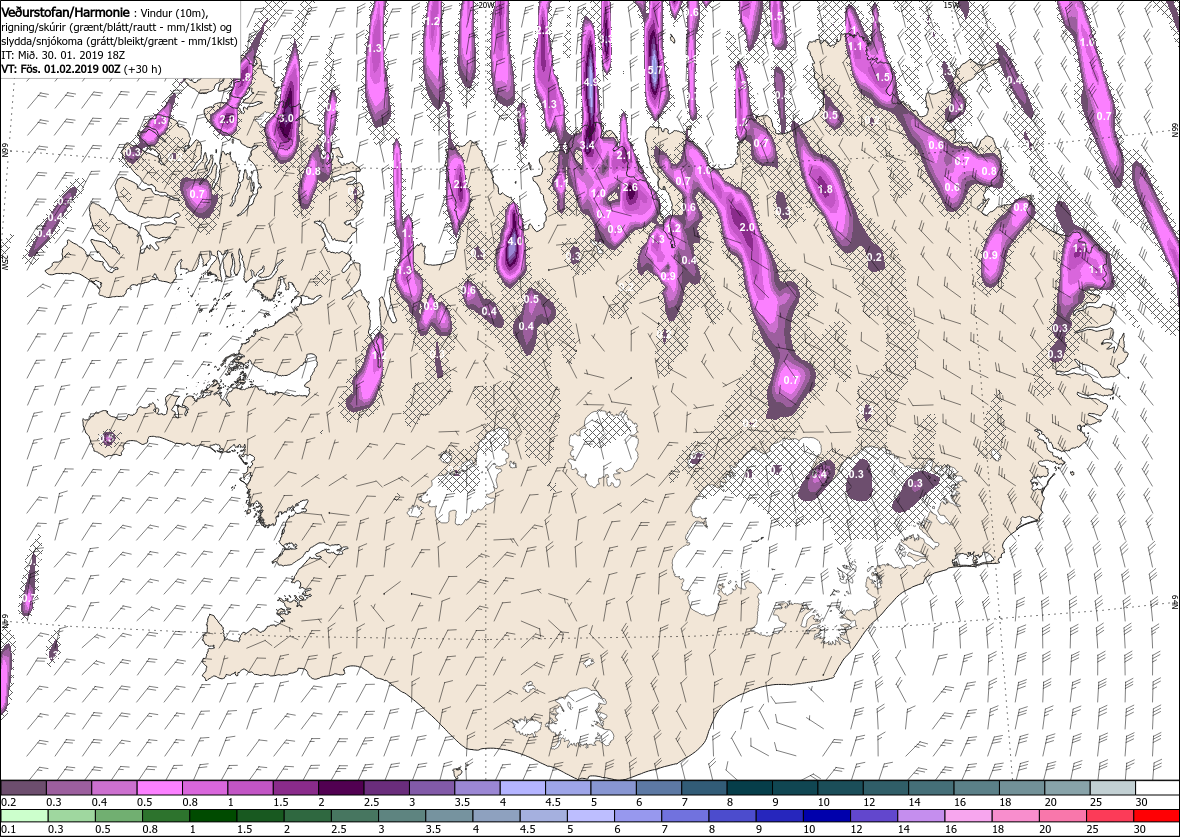Click the 0.21 precipitation value on the map
Screen dimensions: 1180x837
[x=875, y=257]
